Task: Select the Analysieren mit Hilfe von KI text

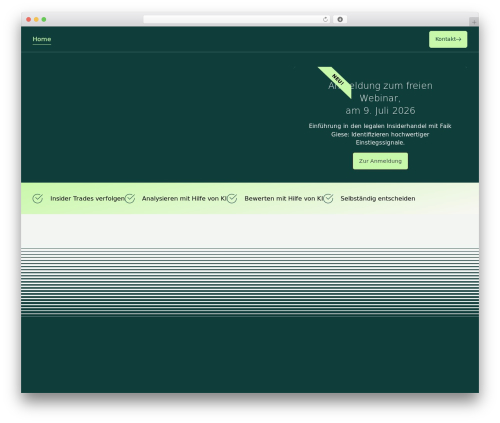Action: 184,199
